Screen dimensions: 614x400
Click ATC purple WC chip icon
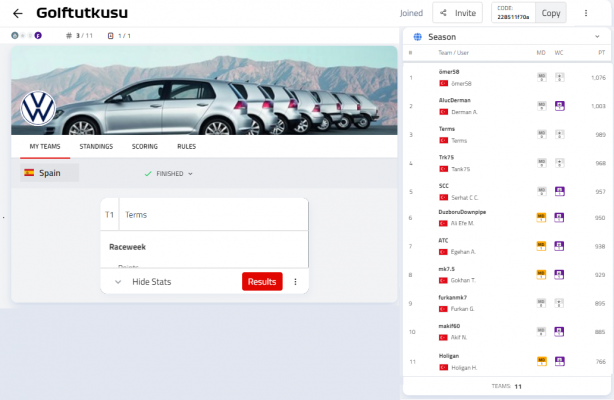559,246
